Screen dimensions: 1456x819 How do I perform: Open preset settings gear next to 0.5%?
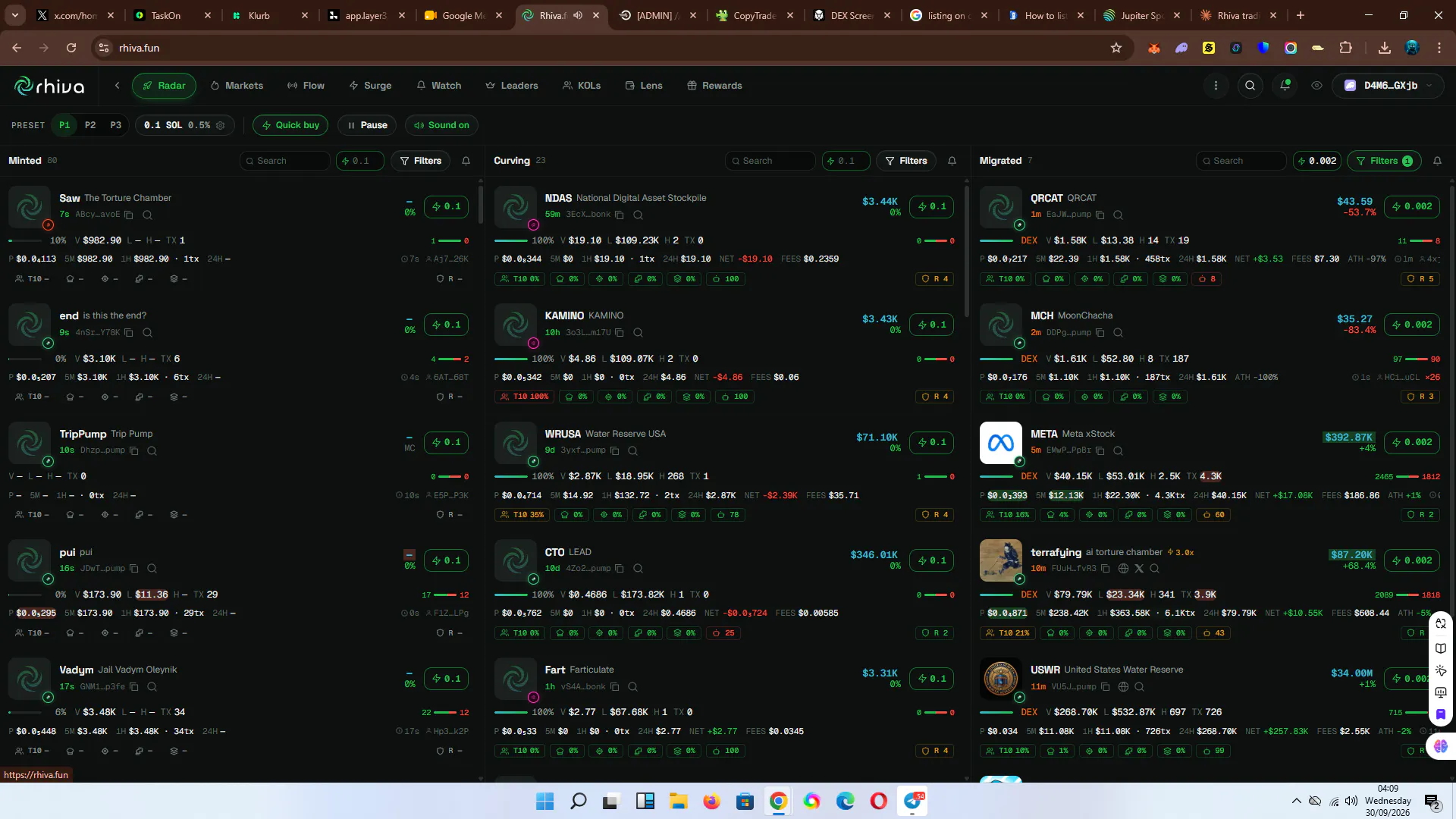pyautogui.click(x=221, y=125)
